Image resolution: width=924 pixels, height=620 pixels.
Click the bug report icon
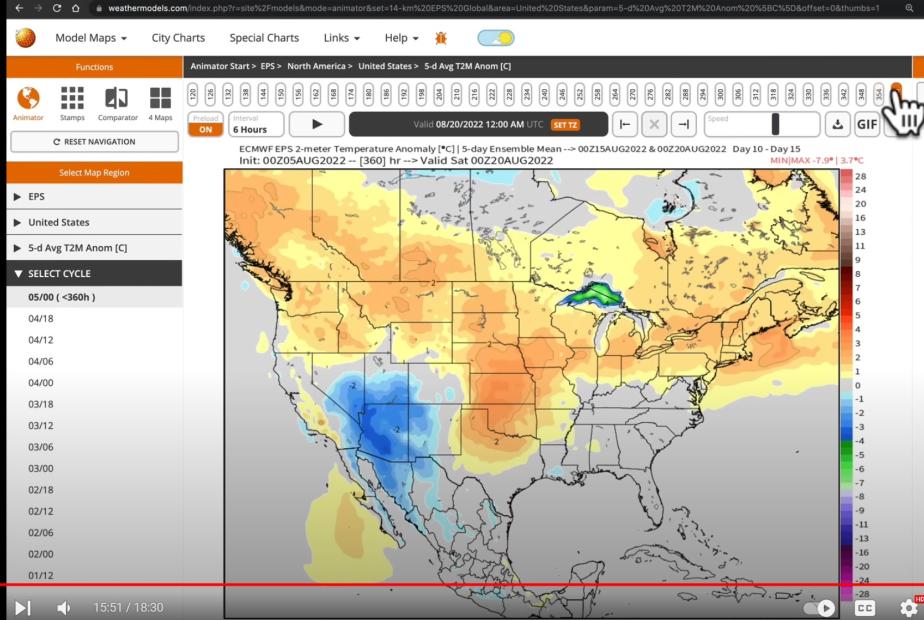pyautogui.click(x=441, y=38)
